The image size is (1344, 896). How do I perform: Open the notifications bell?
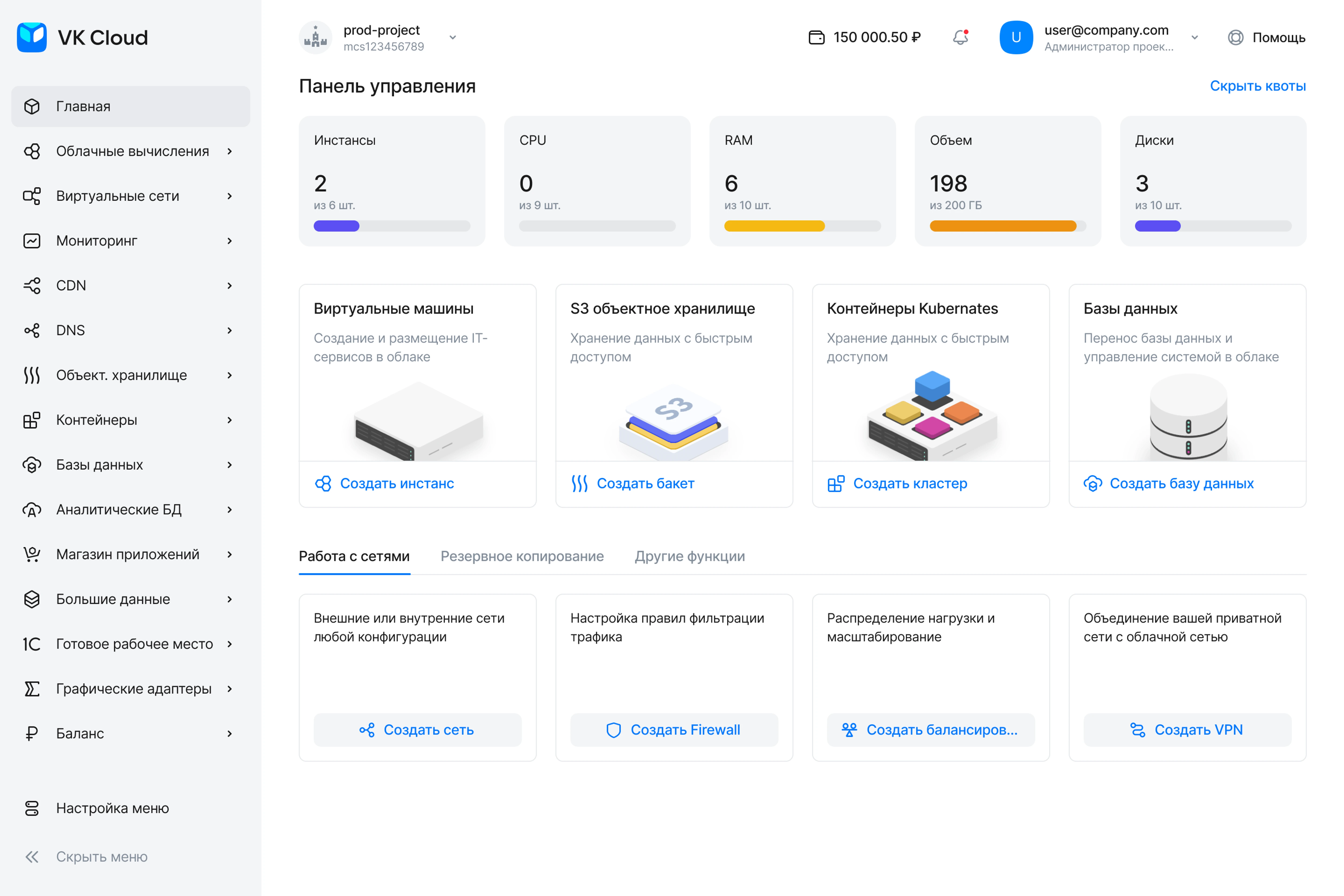click(961, 37)
